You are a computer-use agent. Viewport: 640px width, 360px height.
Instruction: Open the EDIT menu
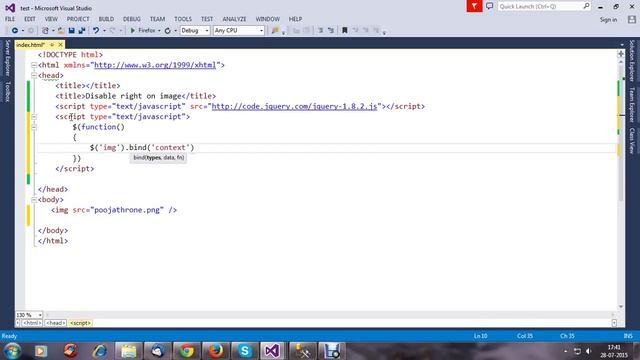coord(30,19)
